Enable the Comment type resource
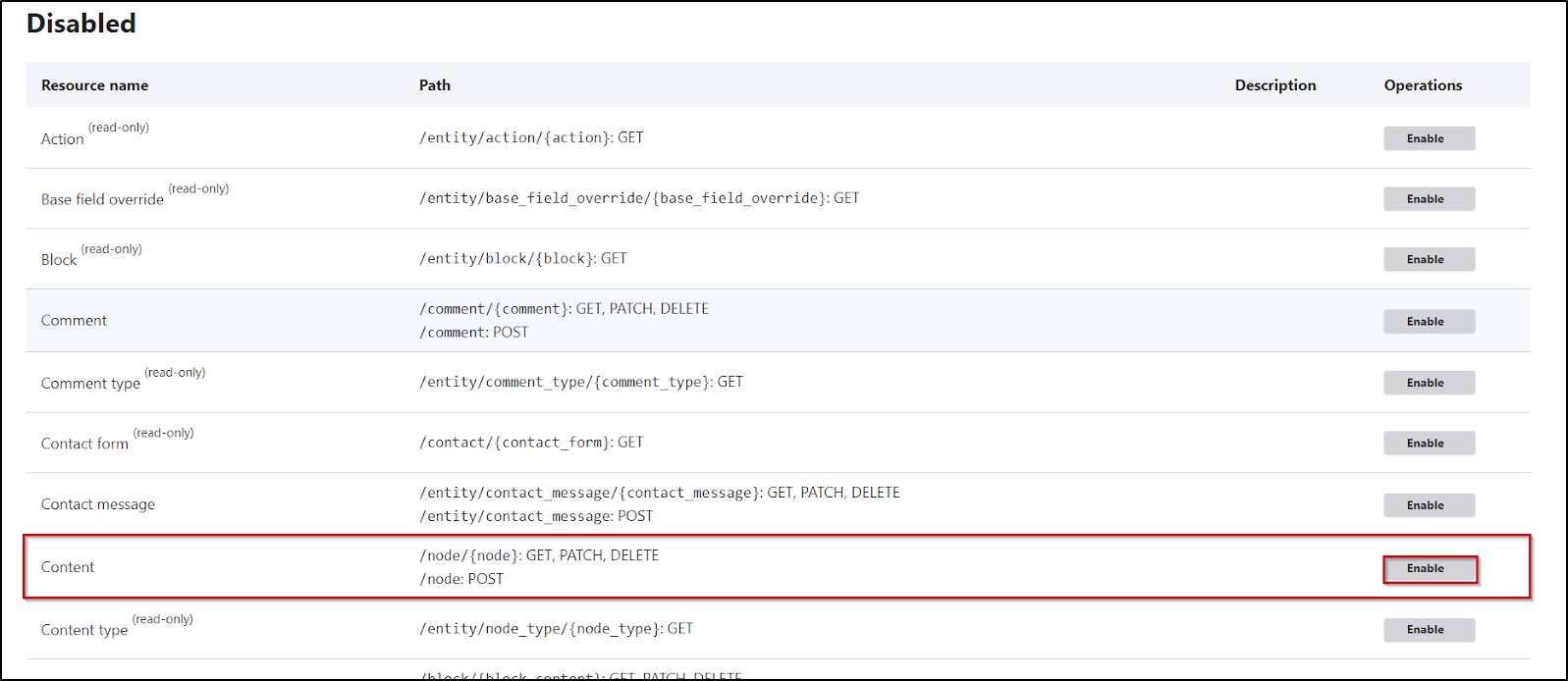This screenshot has height=681, width=1568. [1429, 383]
